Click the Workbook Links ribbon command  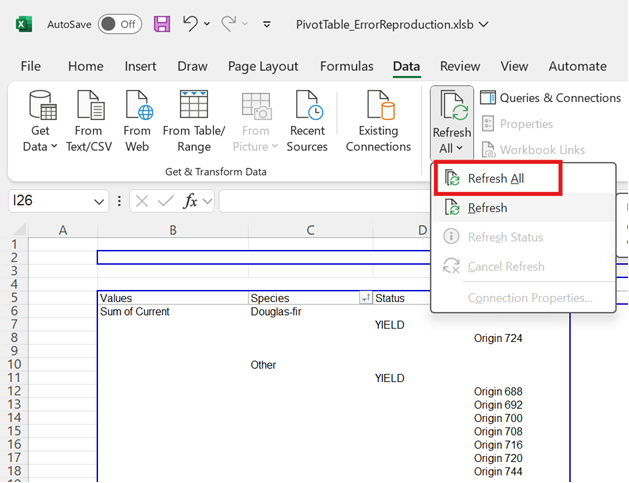point(533,150)
